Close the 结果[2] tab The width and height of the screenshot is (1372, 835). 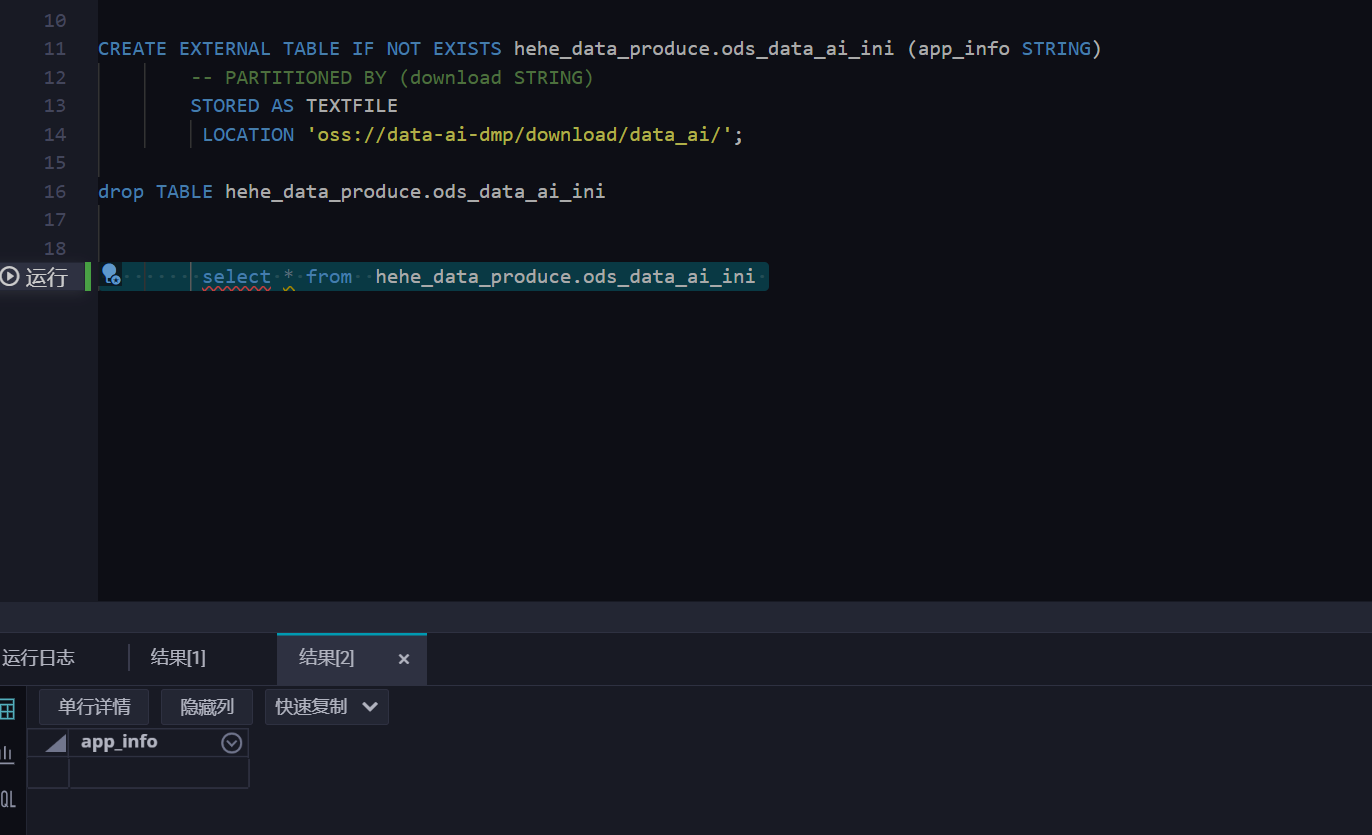pyautogui.click(x=404, y=659)
